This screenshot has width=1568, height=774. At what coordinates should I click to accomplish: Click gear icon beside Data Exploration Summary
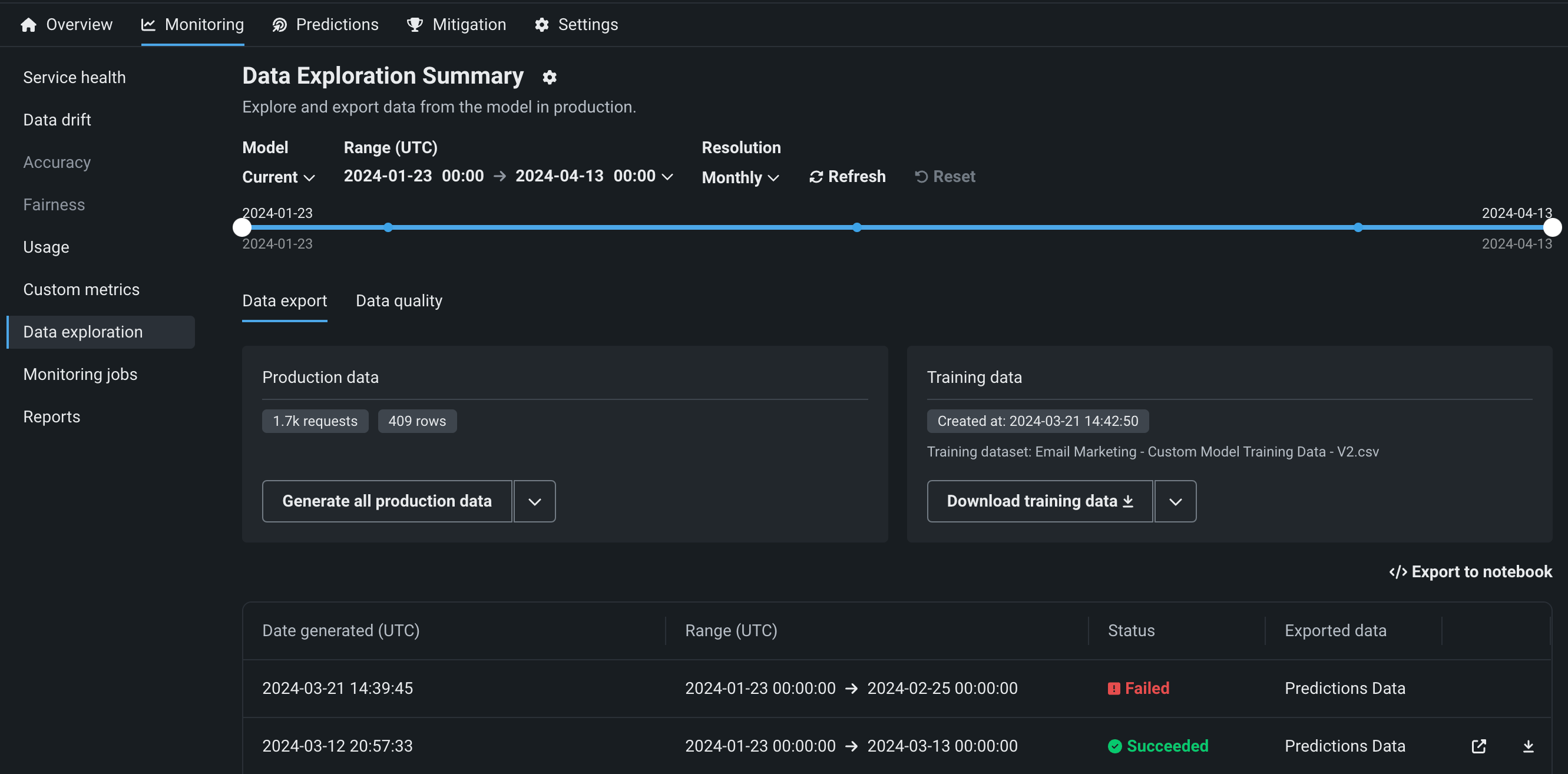click(x=549, y=77)
